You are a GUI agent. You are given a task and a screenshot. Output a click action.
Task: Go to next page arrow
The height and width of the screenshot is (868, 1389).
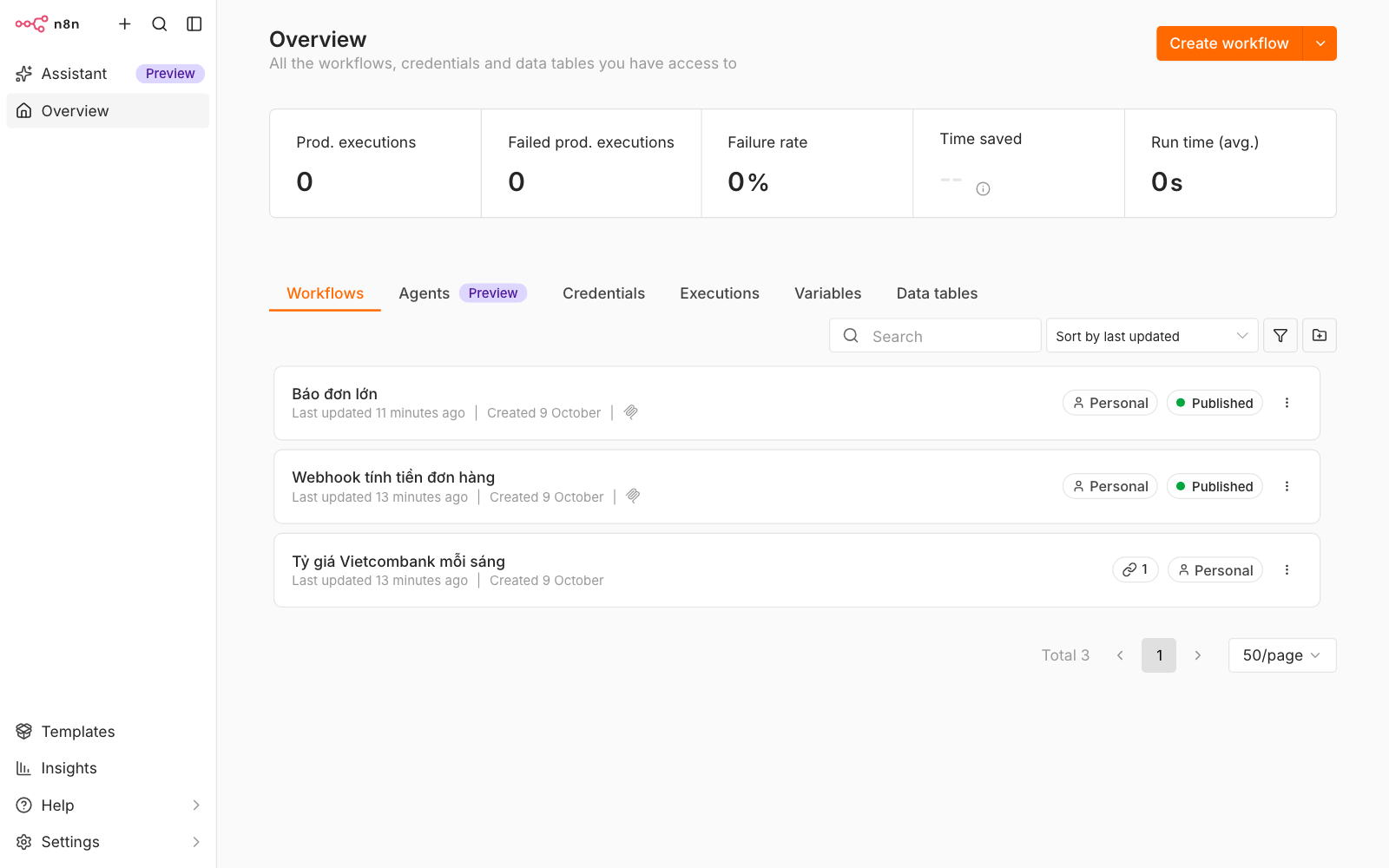click(x=1198, y=655)
